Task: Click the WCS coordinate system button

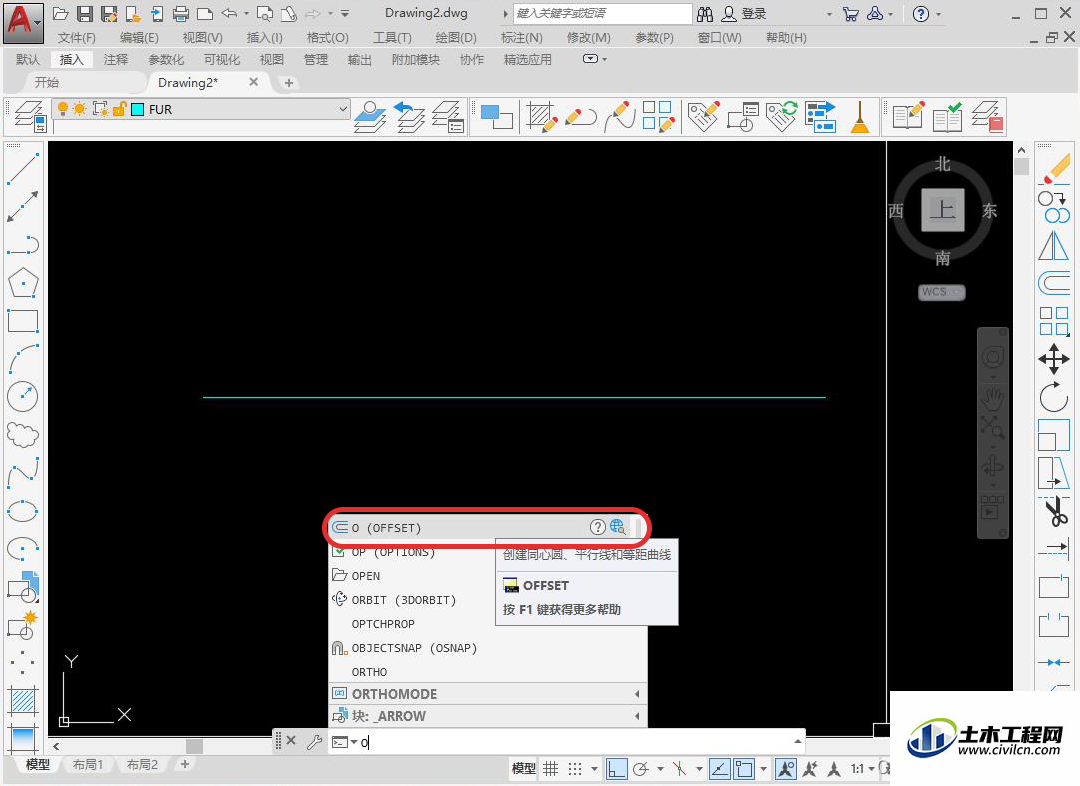Action: pyautogui.click(x=942, y=292)
